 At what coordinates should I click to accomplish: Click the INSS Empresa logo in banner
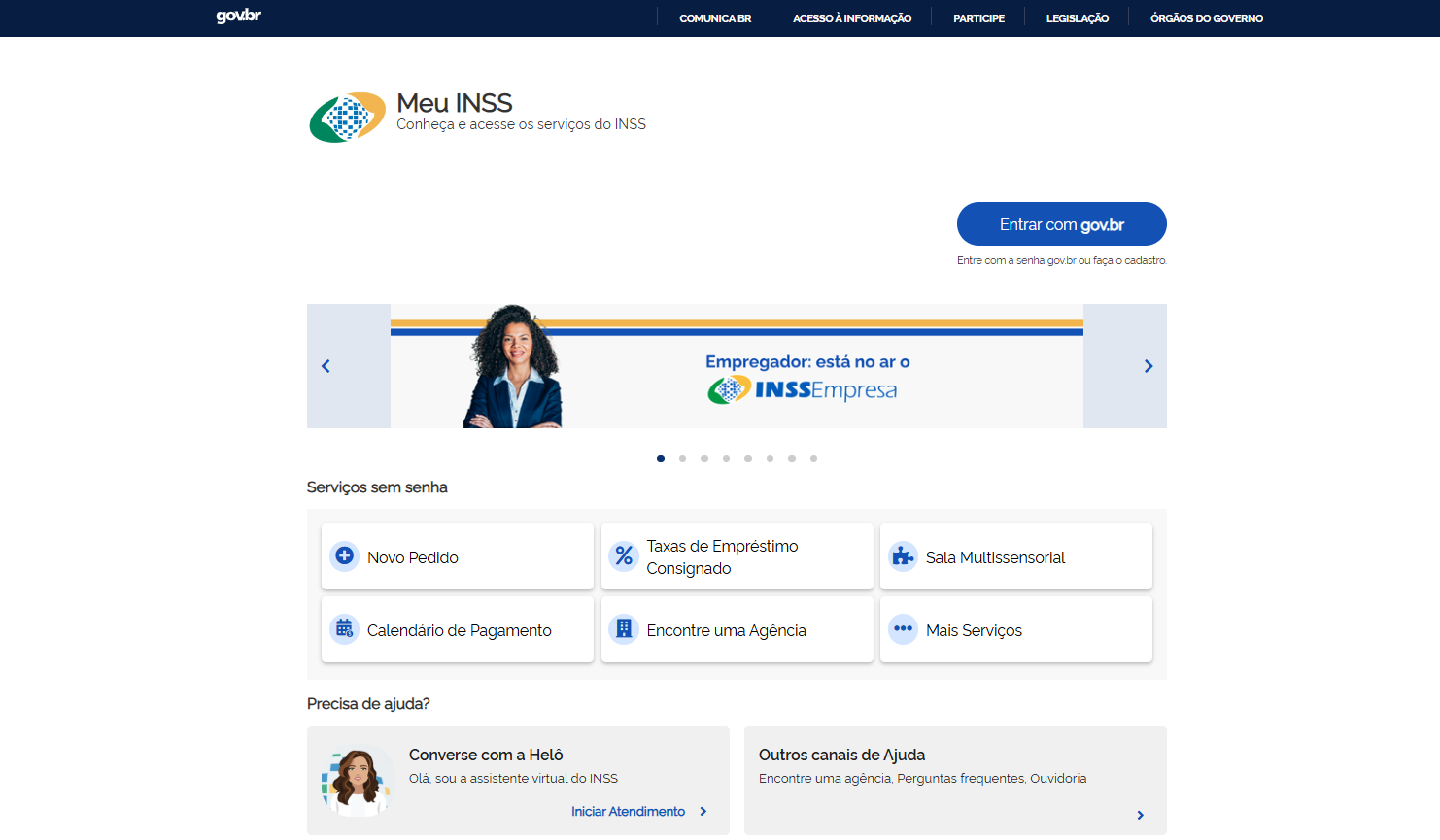[803, 390]
